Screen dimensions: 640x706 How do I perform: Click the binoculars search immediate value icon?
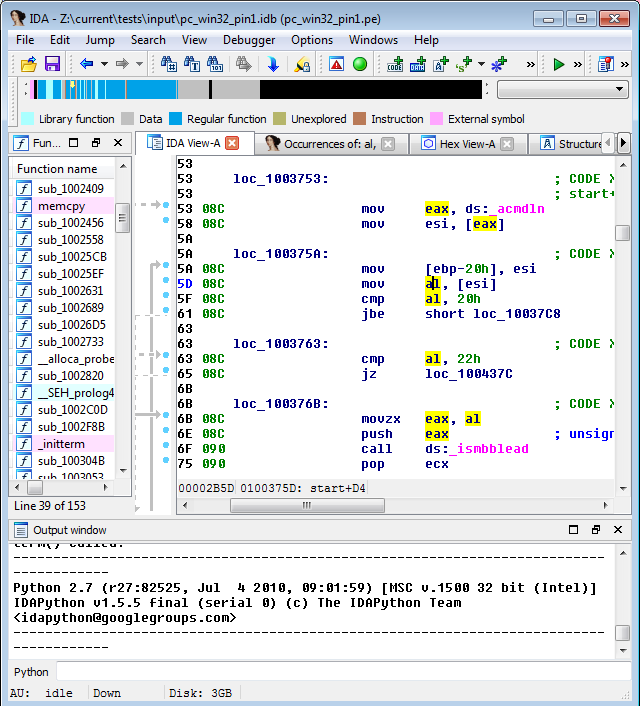click(x=169, y=64)
